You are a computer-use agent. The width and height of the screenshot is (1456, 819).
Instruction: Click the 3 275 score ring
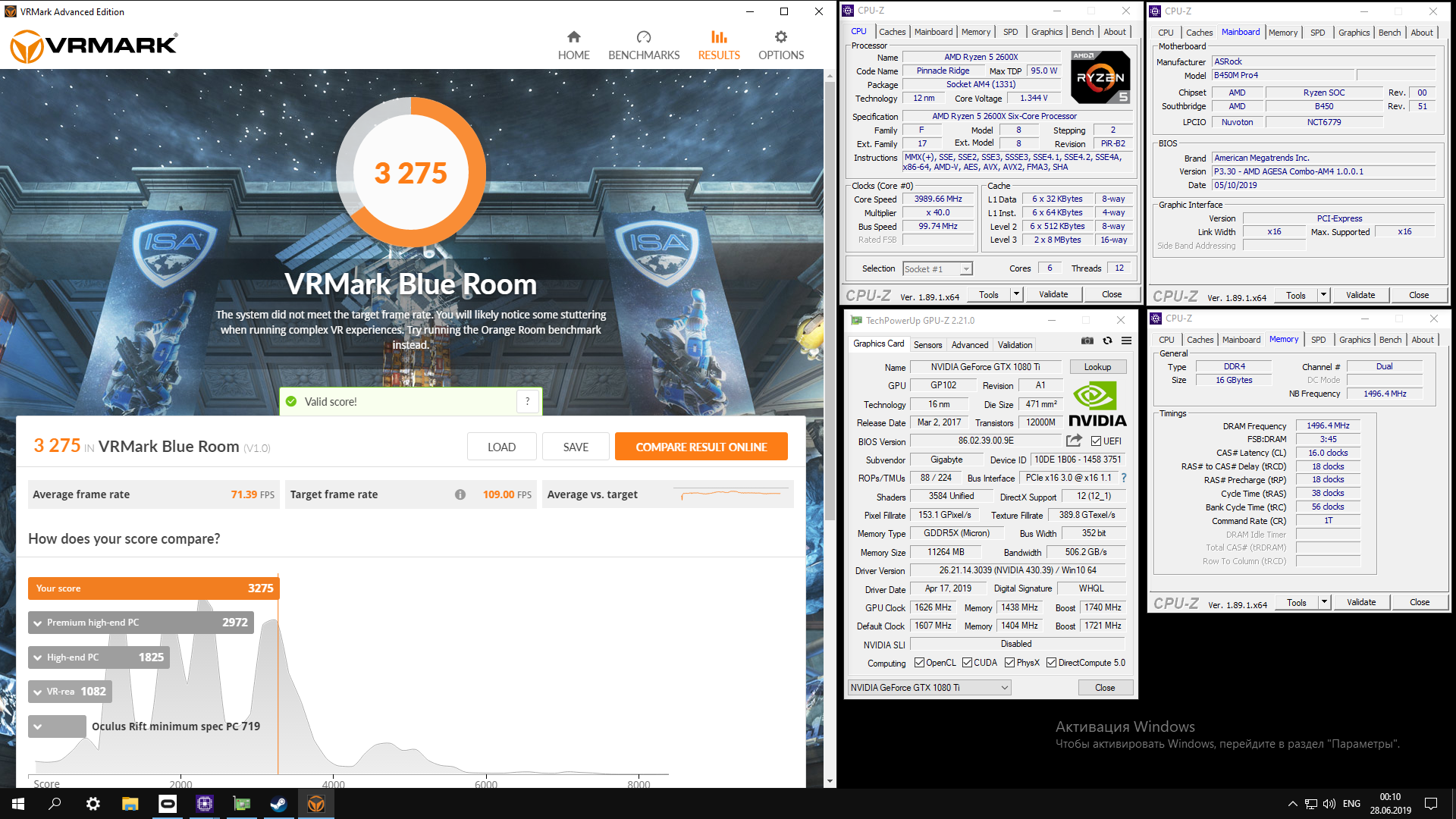410,173
